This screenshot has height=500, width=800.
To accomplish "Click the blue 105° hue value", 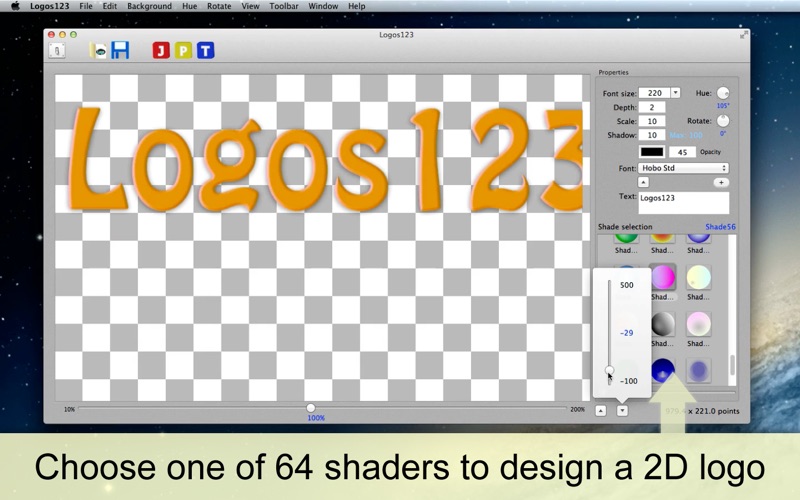I will pos(723,106).
